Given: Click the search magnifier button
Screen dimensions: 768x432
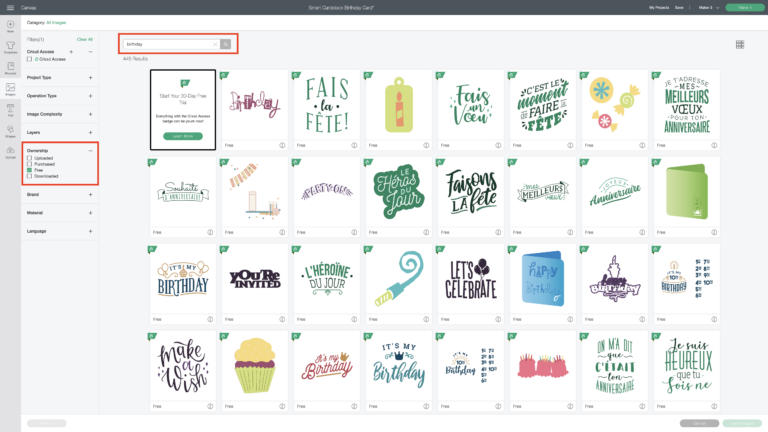Looking at the screenshot, I should [x=226, y=44].
